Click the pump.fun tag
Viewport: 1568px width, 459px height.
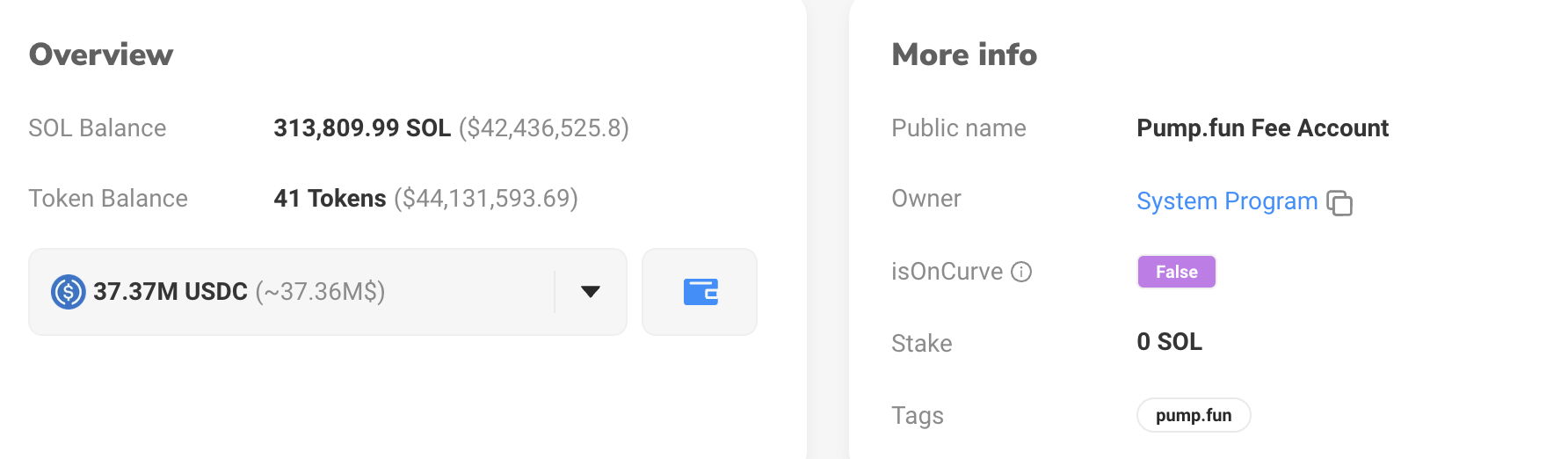click(x=1194, y=415)
